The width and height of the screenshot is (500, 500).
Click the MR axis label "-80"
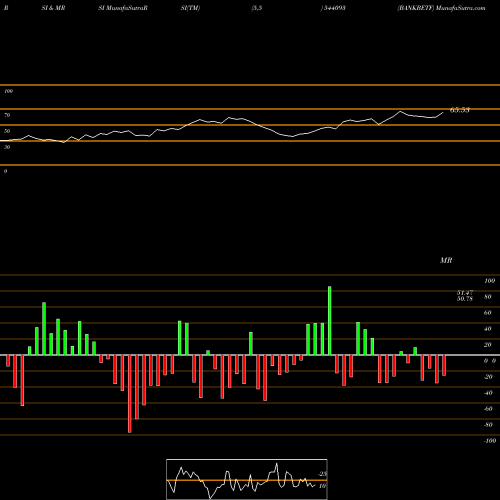488,425
